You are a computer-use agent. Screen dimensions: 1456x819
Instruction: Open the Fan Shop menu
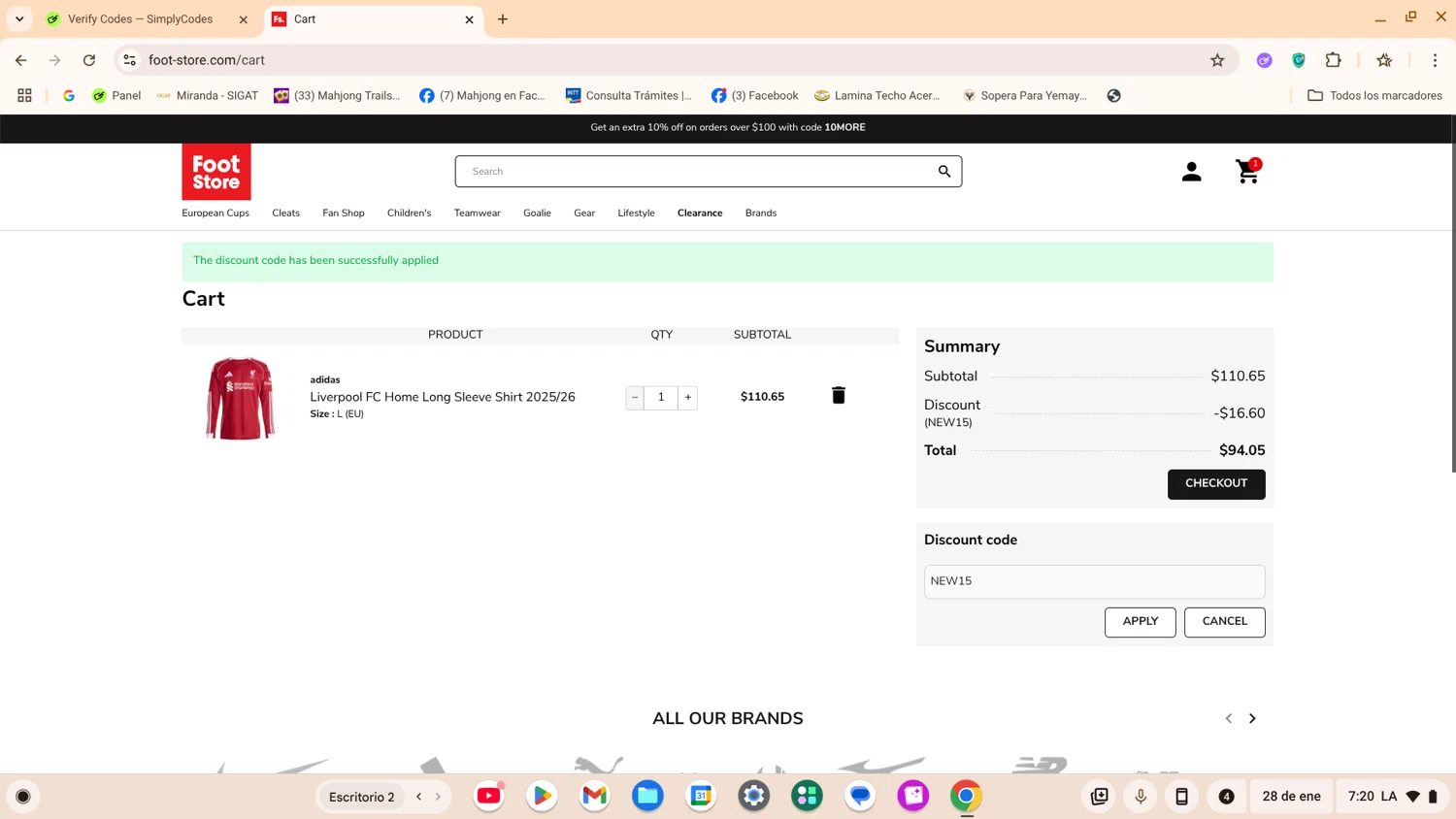[344, 213]
